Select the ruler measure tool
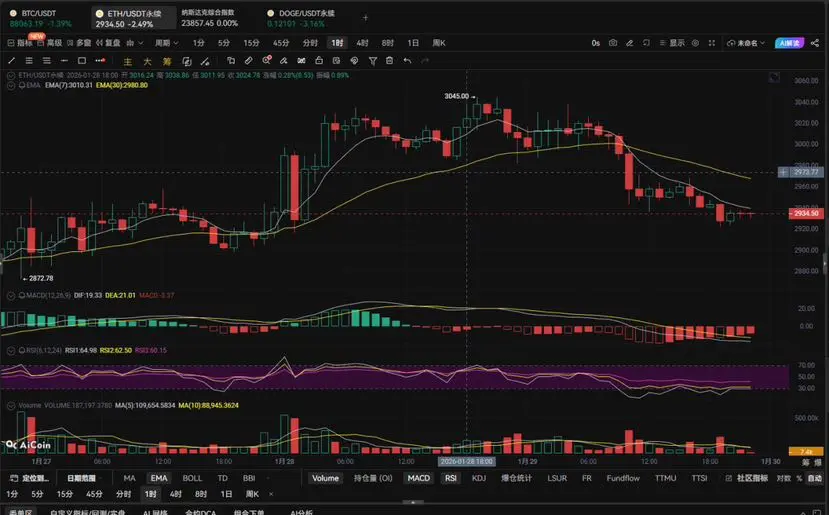The height and width of the screenshot is (515, 829). point(248,61)
